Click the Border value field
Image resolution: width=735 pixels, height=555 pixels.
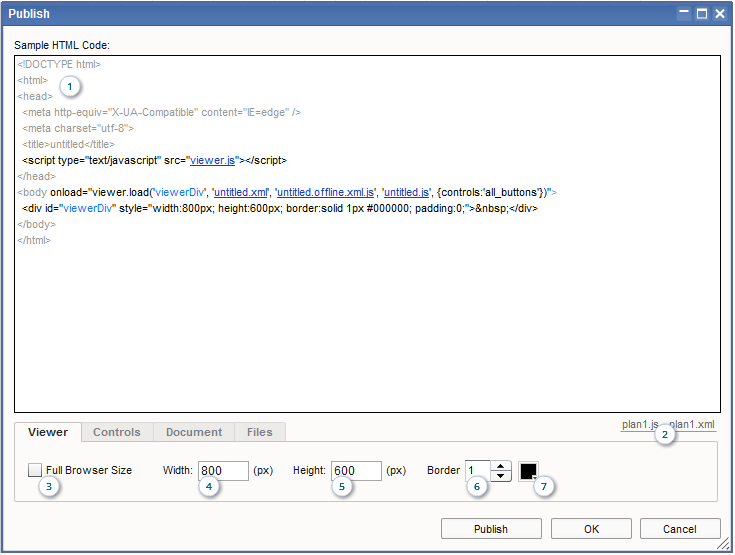(x=478, y=471)
